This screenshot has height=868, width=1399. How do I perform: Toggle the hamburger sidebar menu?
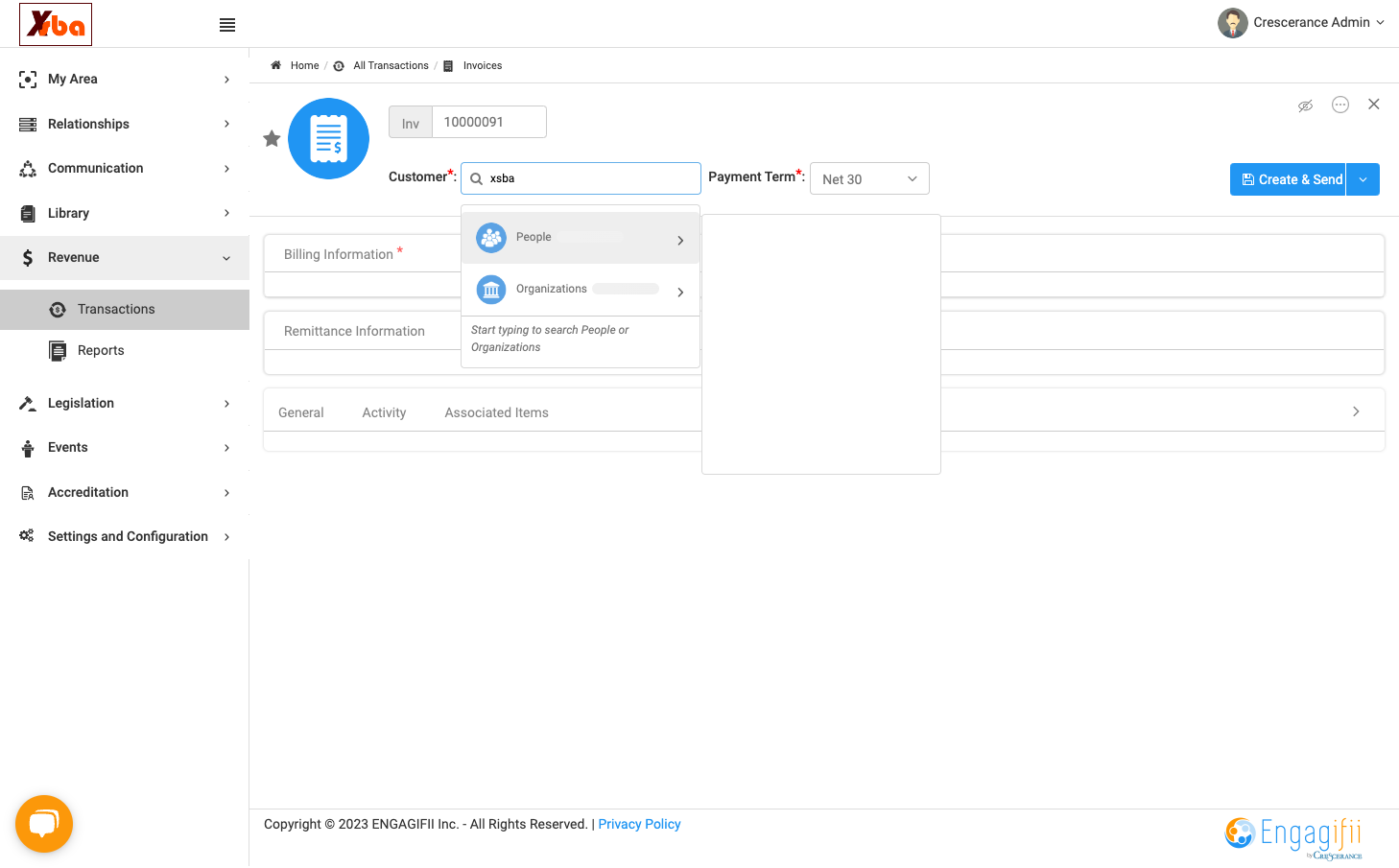[x=227, y=25]
